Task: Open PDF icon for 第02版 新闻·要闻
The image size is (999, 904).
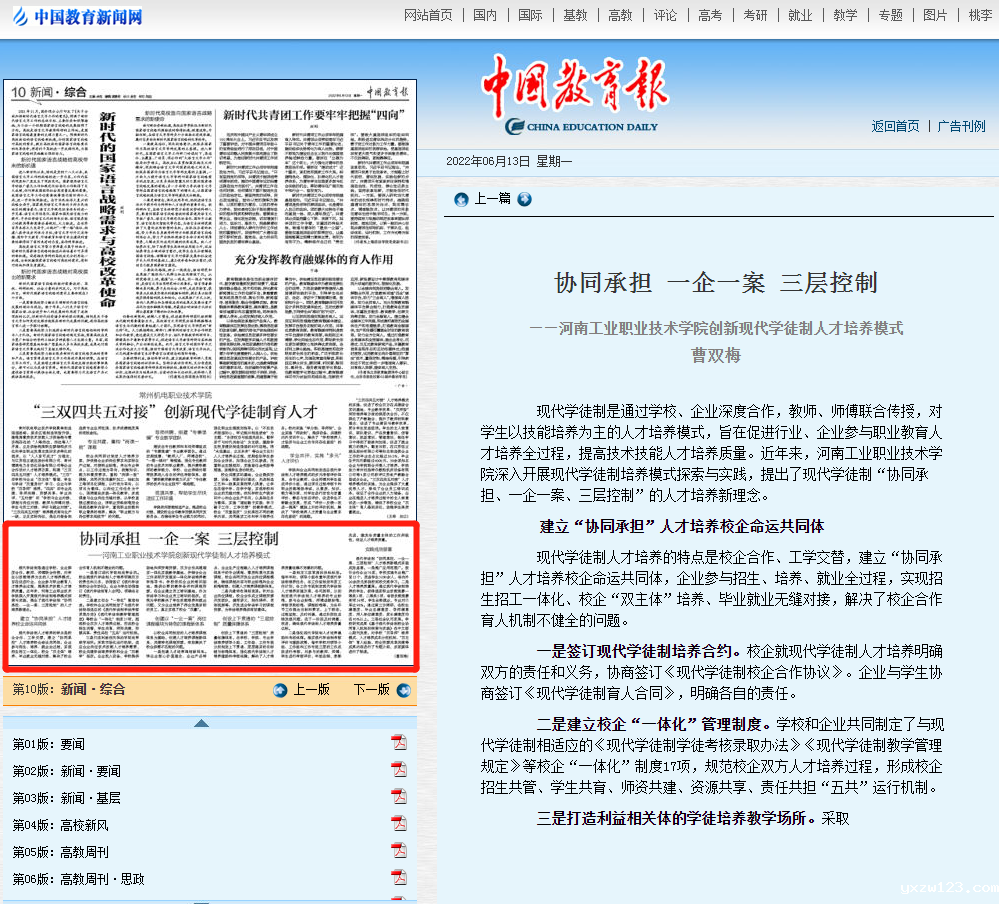Action: [x=399, y=770]
